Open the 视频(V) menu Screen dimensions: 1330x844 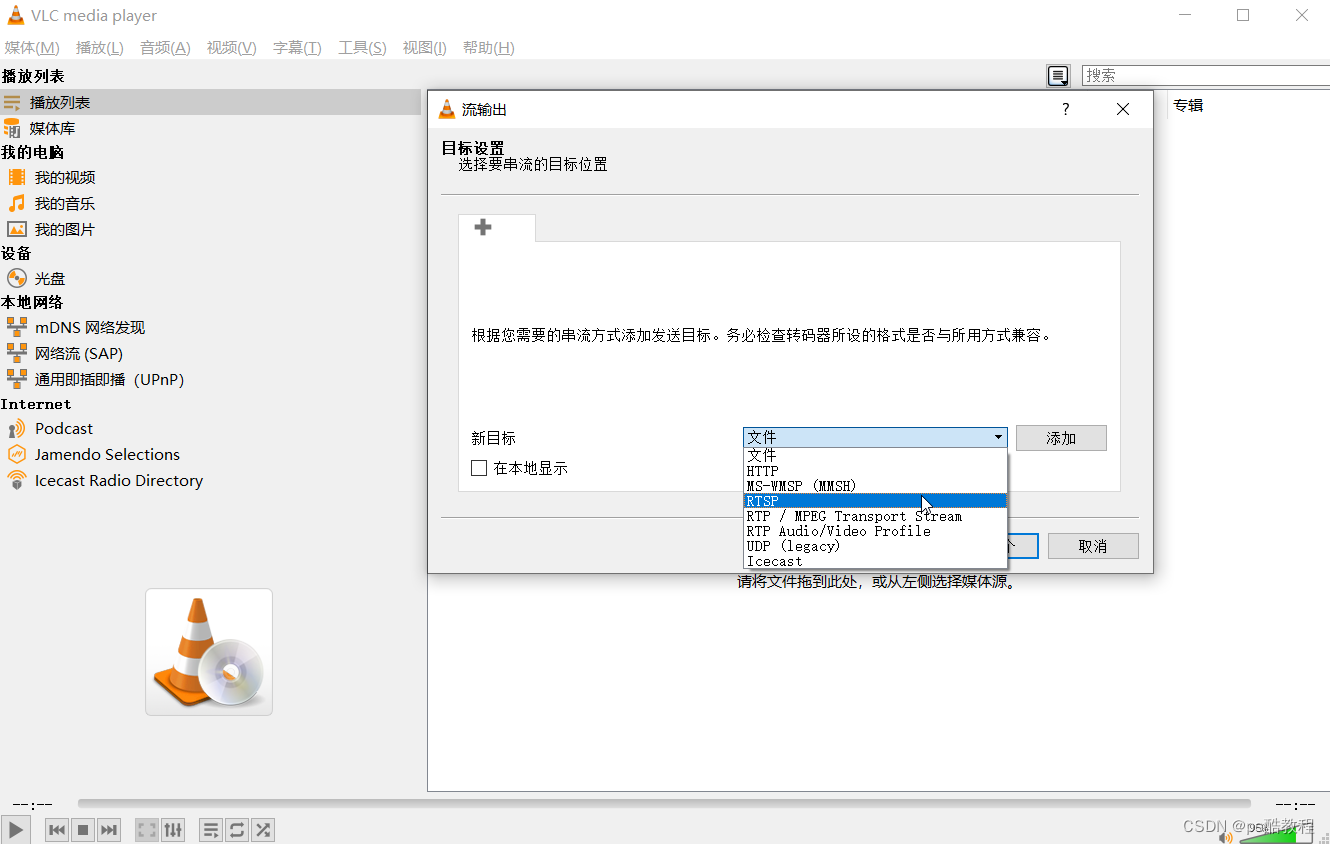pyautogui.click(x=232, y=48)
